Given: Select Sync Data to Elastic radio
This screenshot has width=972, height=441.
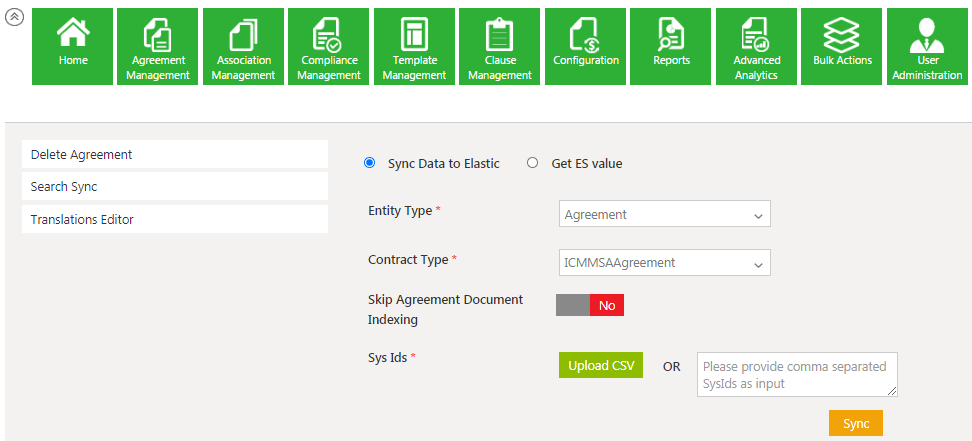Looking at the screenshot, I should point(370,163).
